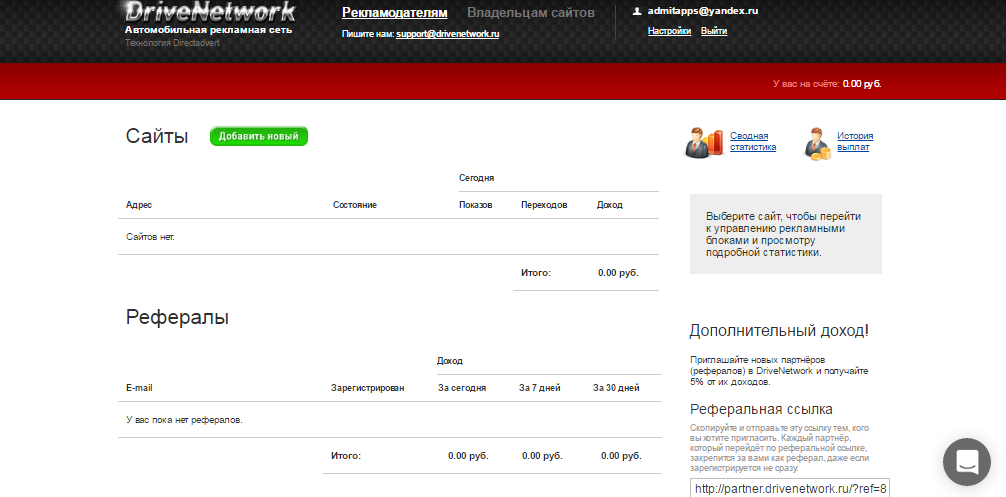The height and width of the screenshot is (497, 1006).
Task: Click the Адрес column header
Action: click(139, 205)
